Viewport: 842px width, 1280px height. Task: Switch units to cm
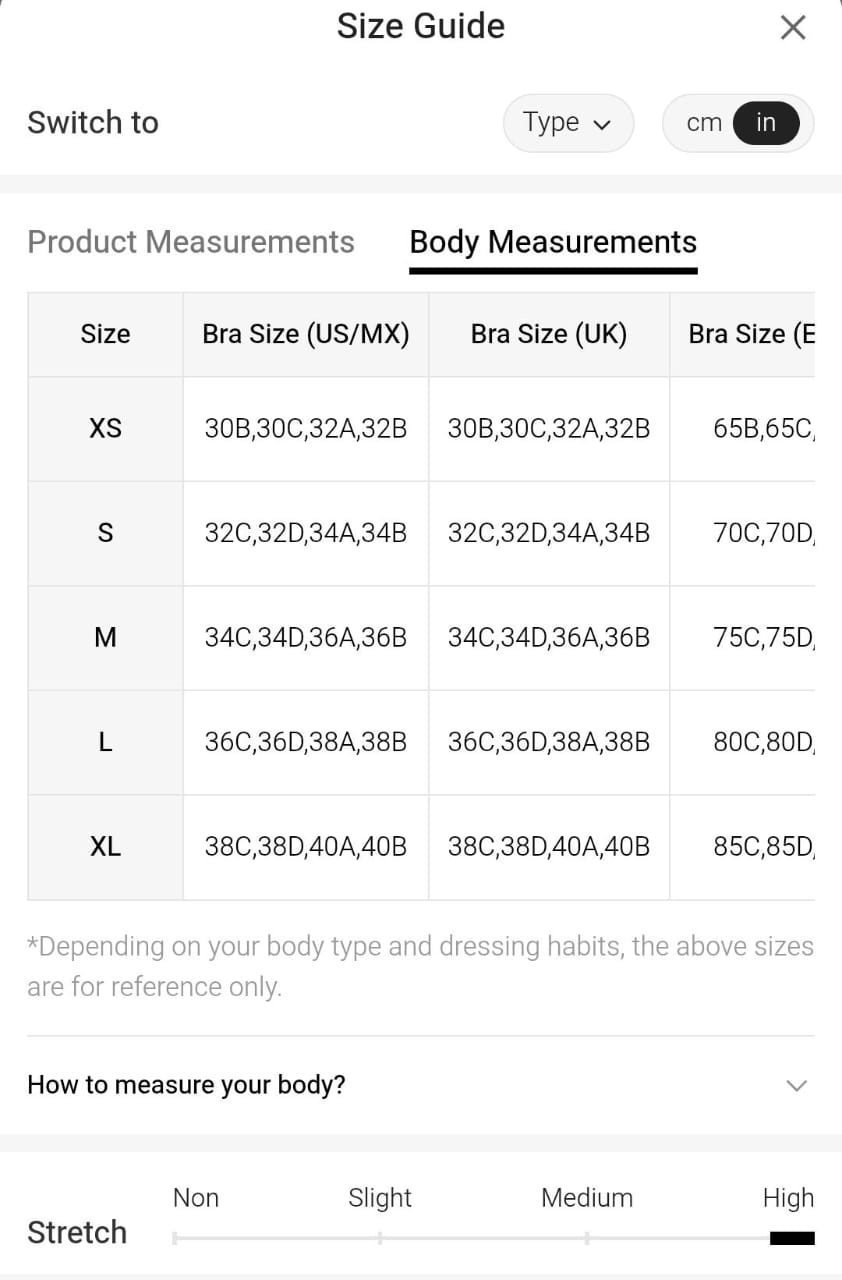(704, 123)
